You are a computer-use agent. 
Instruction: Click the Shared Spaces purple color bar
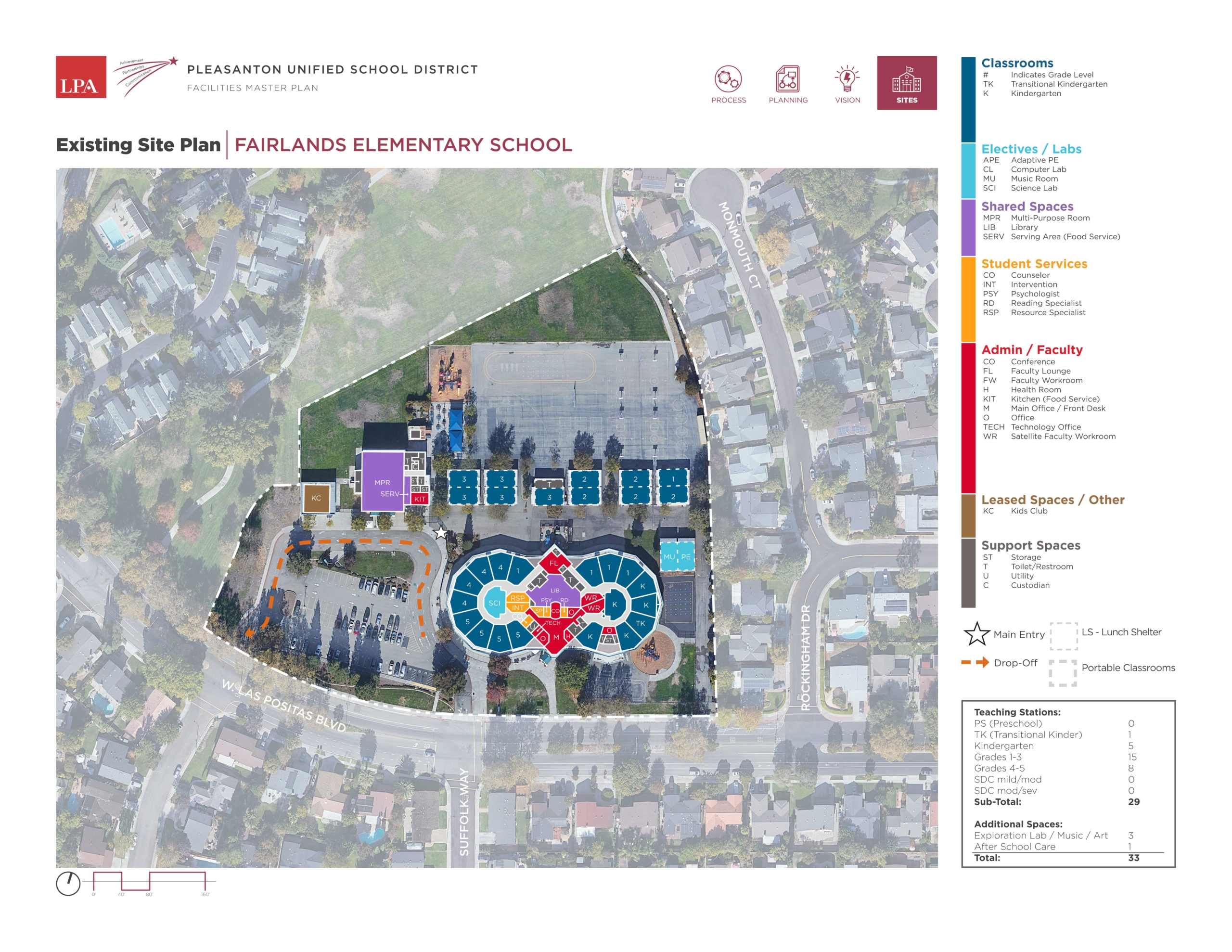968,228
